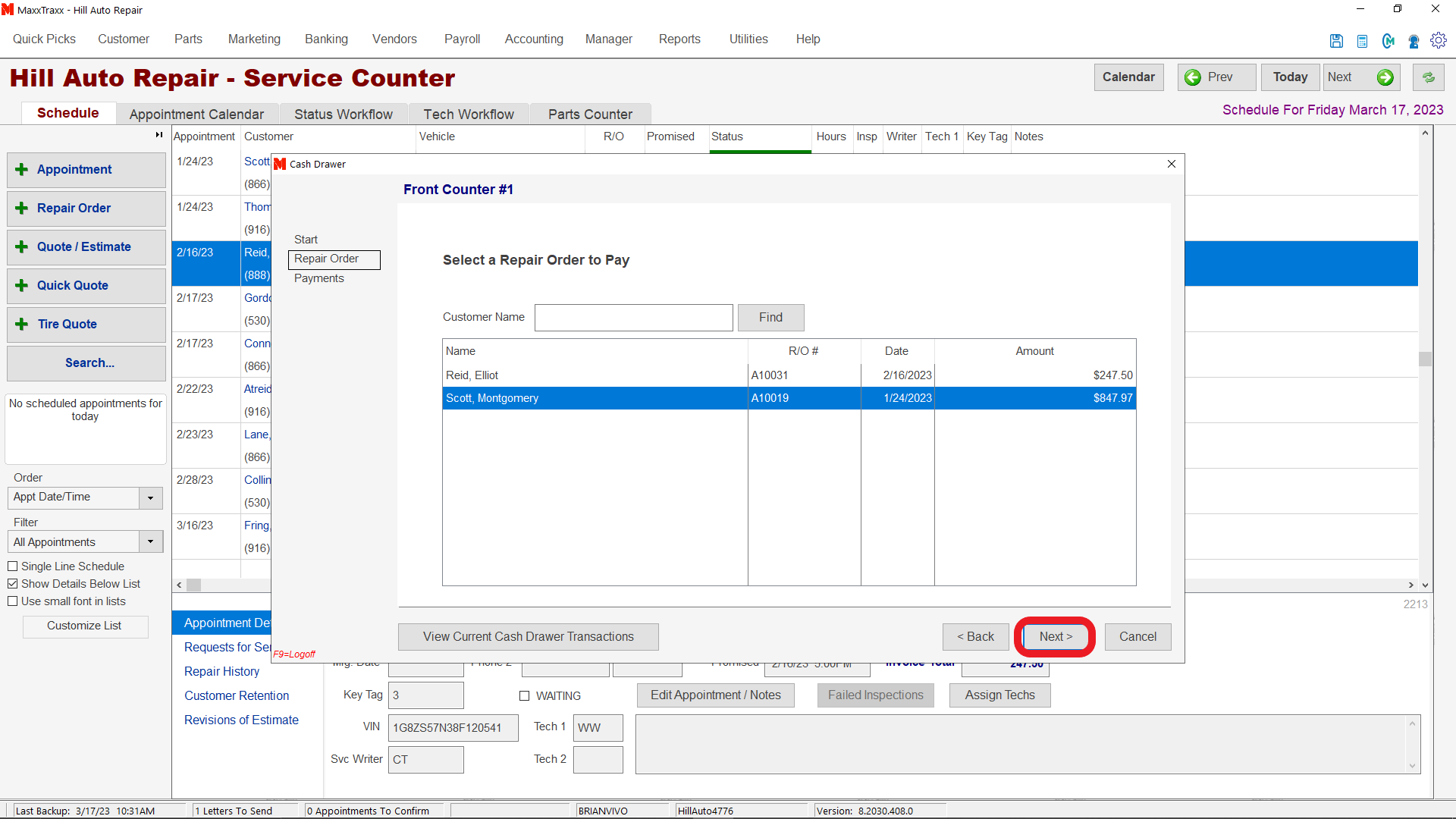Sort schedule by Status column header
Viewport: 1456px width, 819px height.
click(760, 137)
